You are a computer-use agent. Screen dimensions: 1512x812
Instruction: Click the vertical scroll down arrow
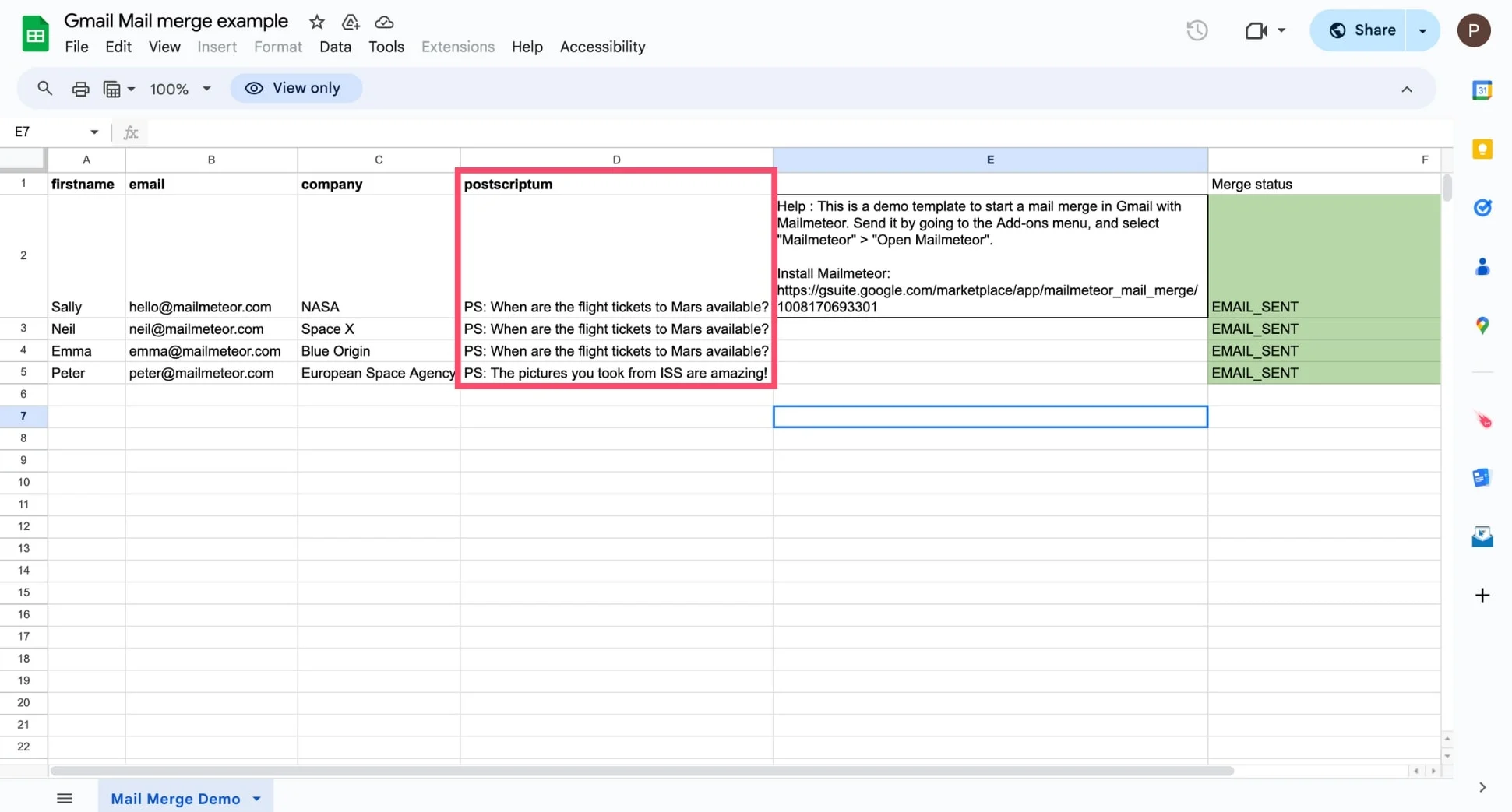pos(1447,756)
